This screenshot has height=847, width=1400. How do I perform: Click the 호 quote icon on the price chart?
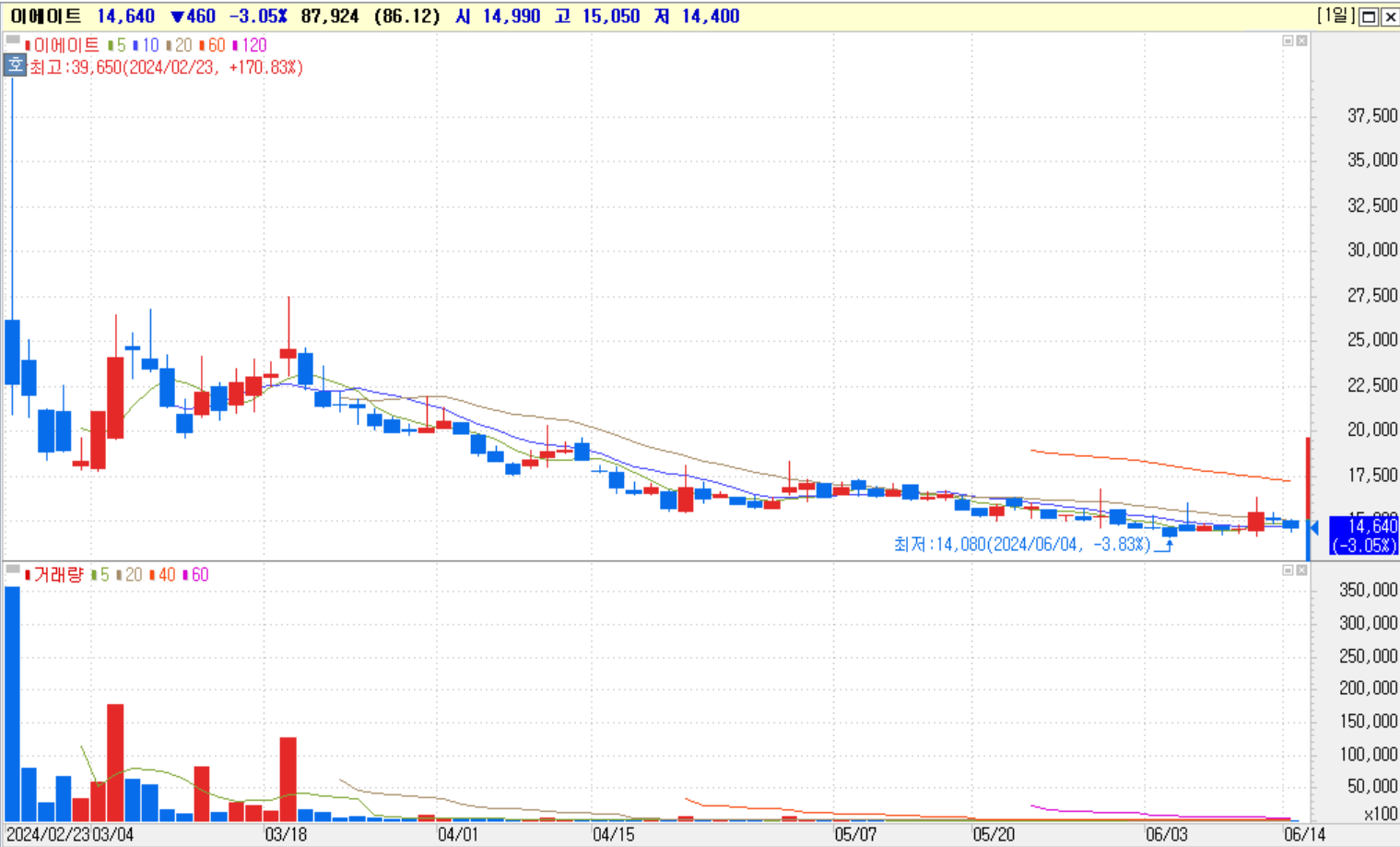[x=15, y=65]
